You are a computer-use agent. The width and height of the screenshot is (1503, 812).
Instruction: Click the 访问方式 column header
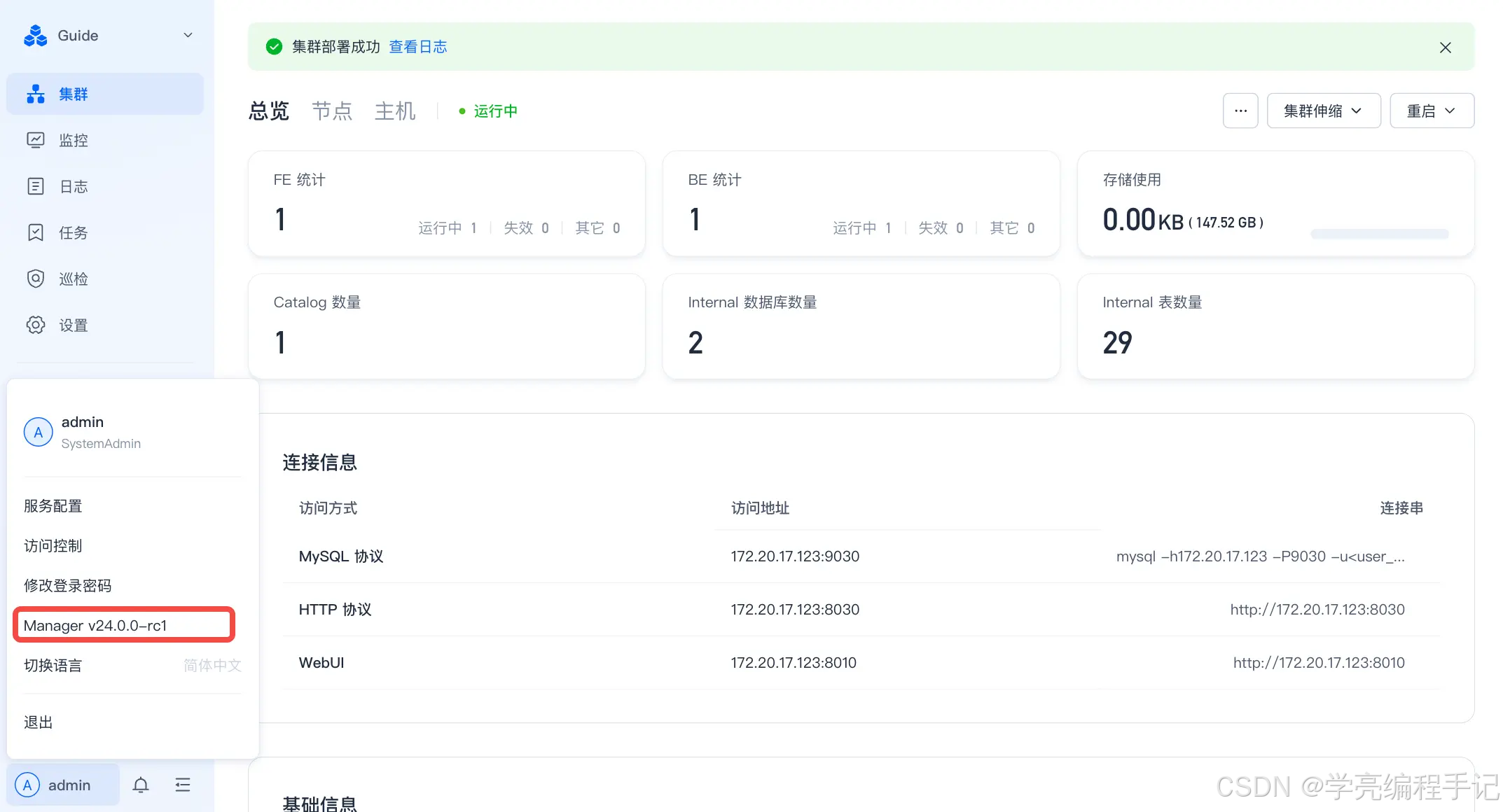pyautogui.click(x=328, y=508)
